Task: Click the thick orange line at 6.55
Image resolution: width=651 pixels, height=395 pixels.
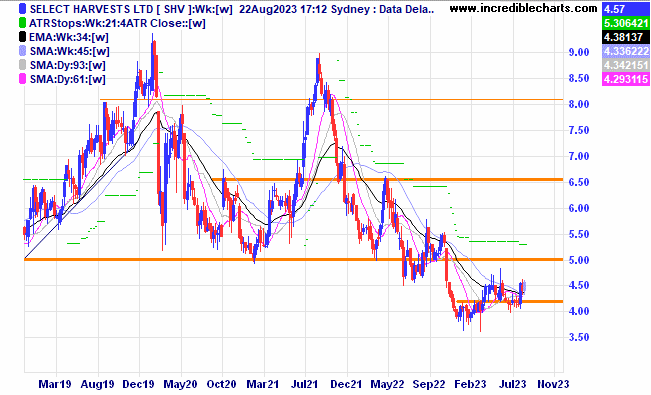Action: click(x=387, y=180)
